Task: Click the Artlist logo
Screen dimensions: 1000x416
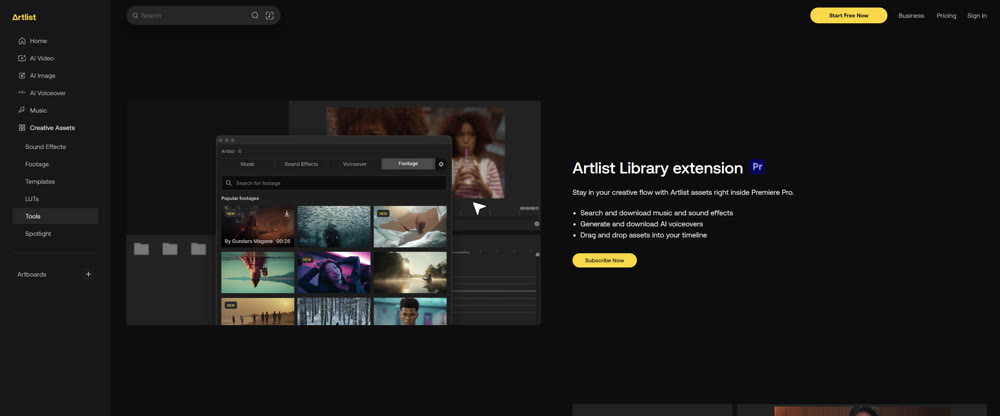Action: coord(24,17)
